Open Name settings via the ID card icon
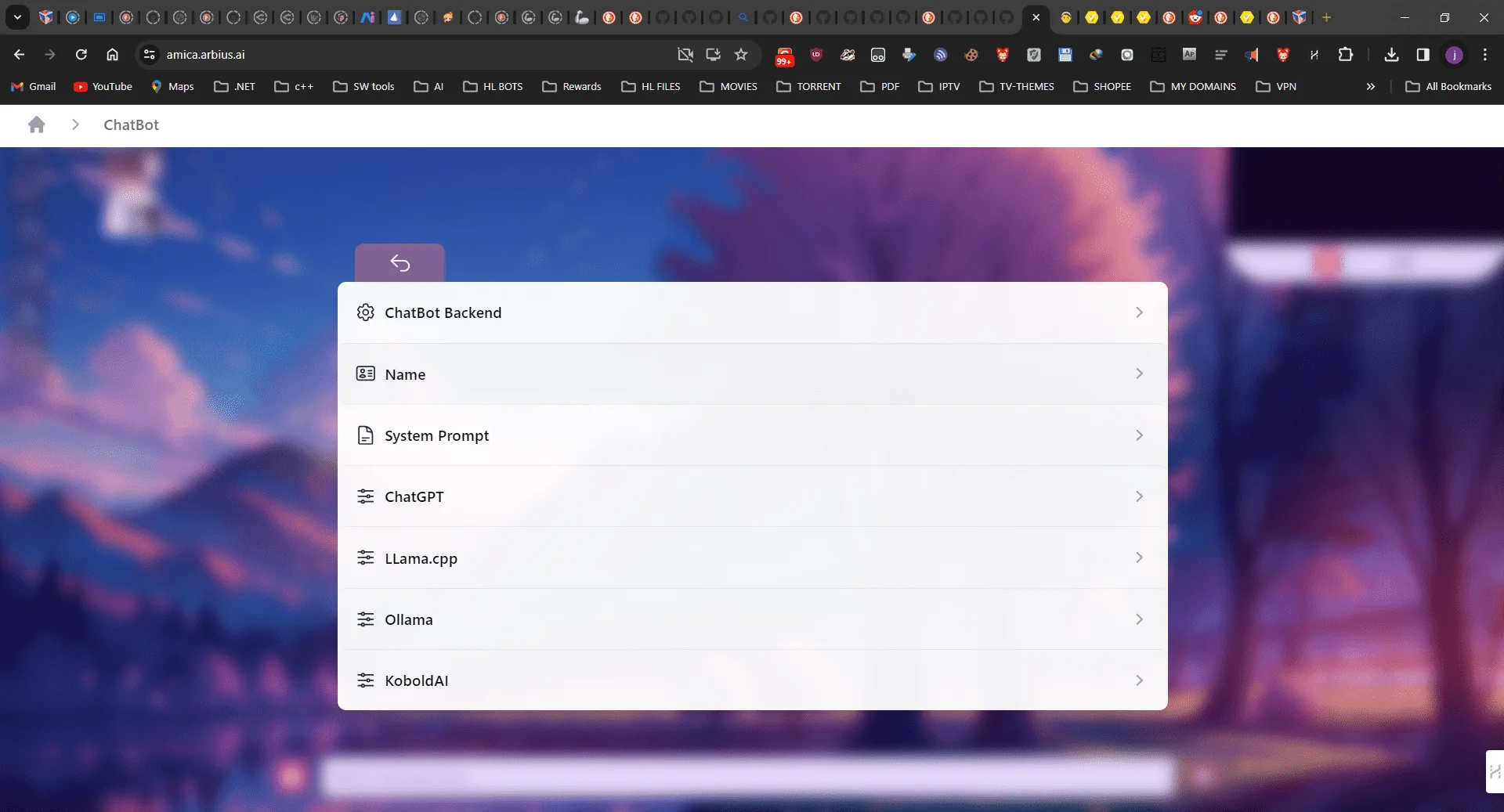The height and width of the screenshot is (812, 1504). click(365, 374)
